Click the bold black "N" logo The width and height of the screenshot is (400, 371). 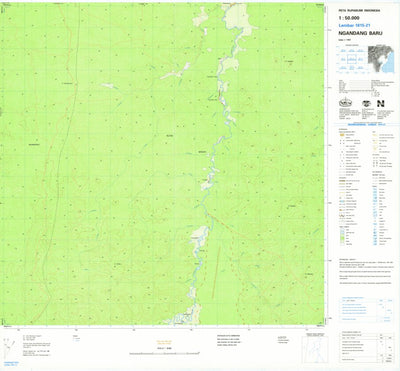(381, 104)
